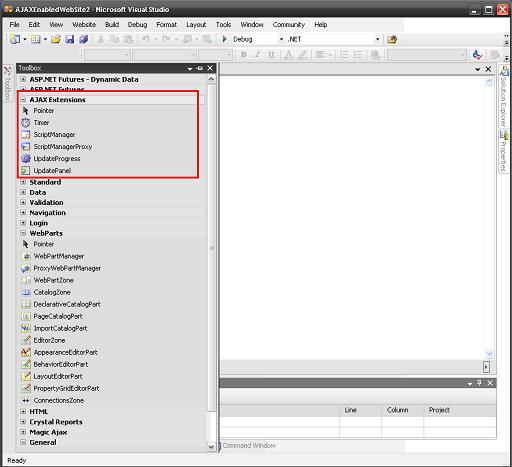
Task: Open the Properties side tab
Action: pyautogui.click(x=503, y=151)
